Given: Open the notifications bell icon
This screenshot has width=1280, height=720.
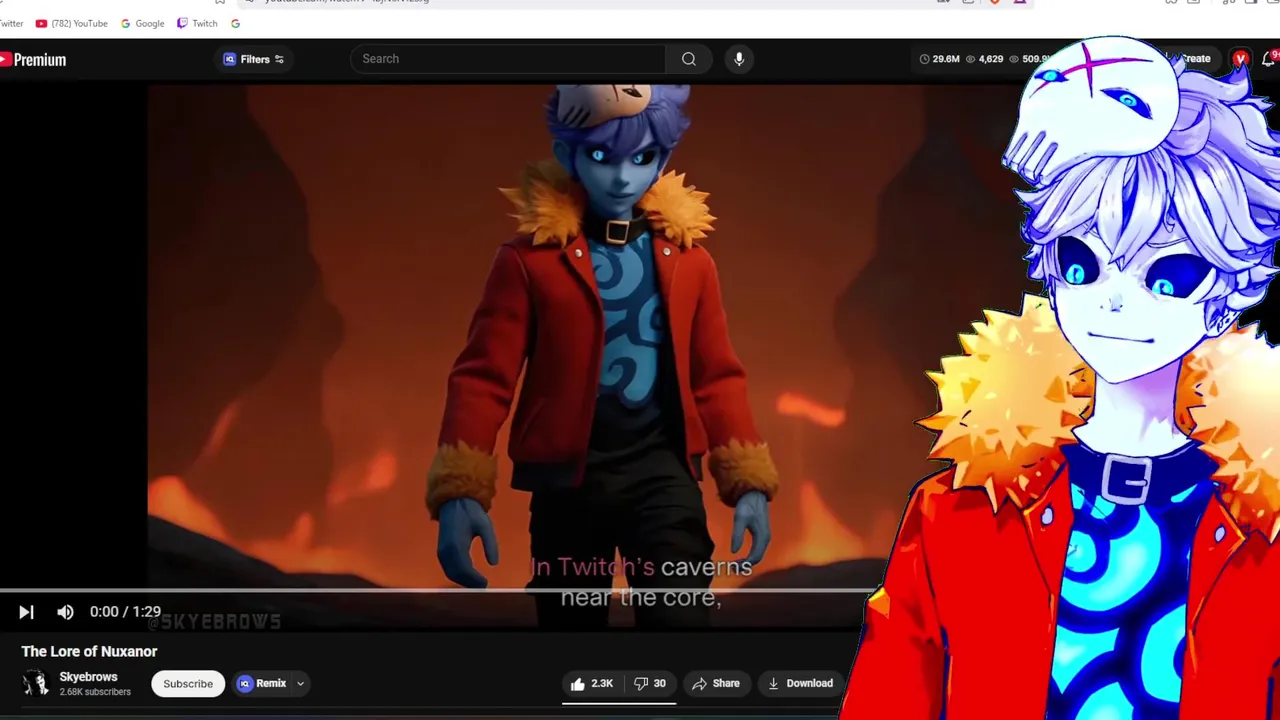Looking at the screenshot, I should pos(1270,59).
